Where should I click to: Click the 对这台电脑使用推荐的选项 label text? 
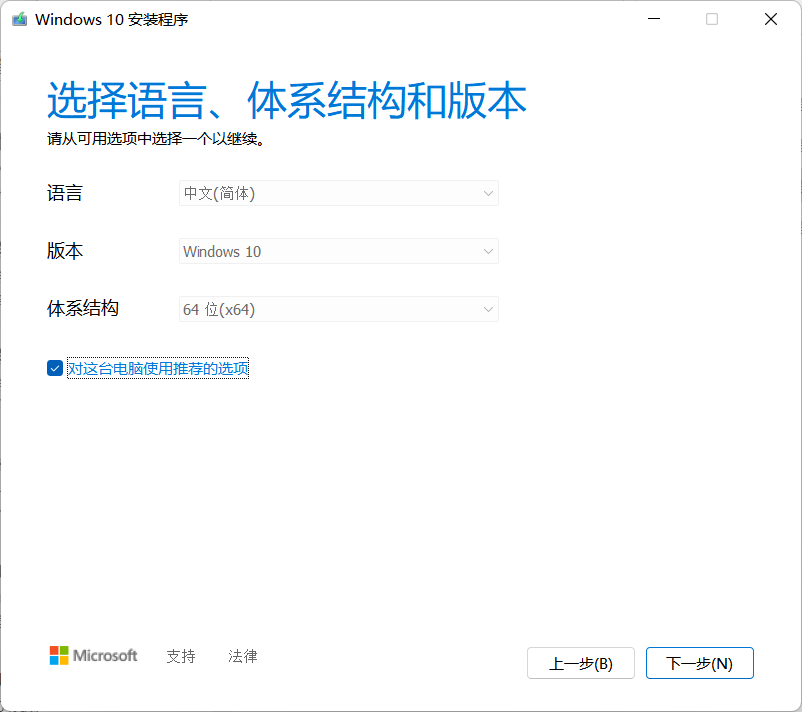click(158, 368)
